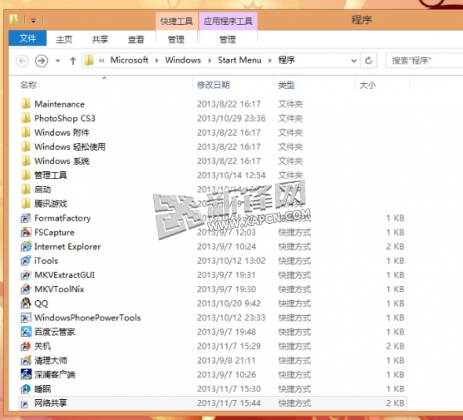Refresh the current folder view
This screenshot has width=463, height=420.
369,61
